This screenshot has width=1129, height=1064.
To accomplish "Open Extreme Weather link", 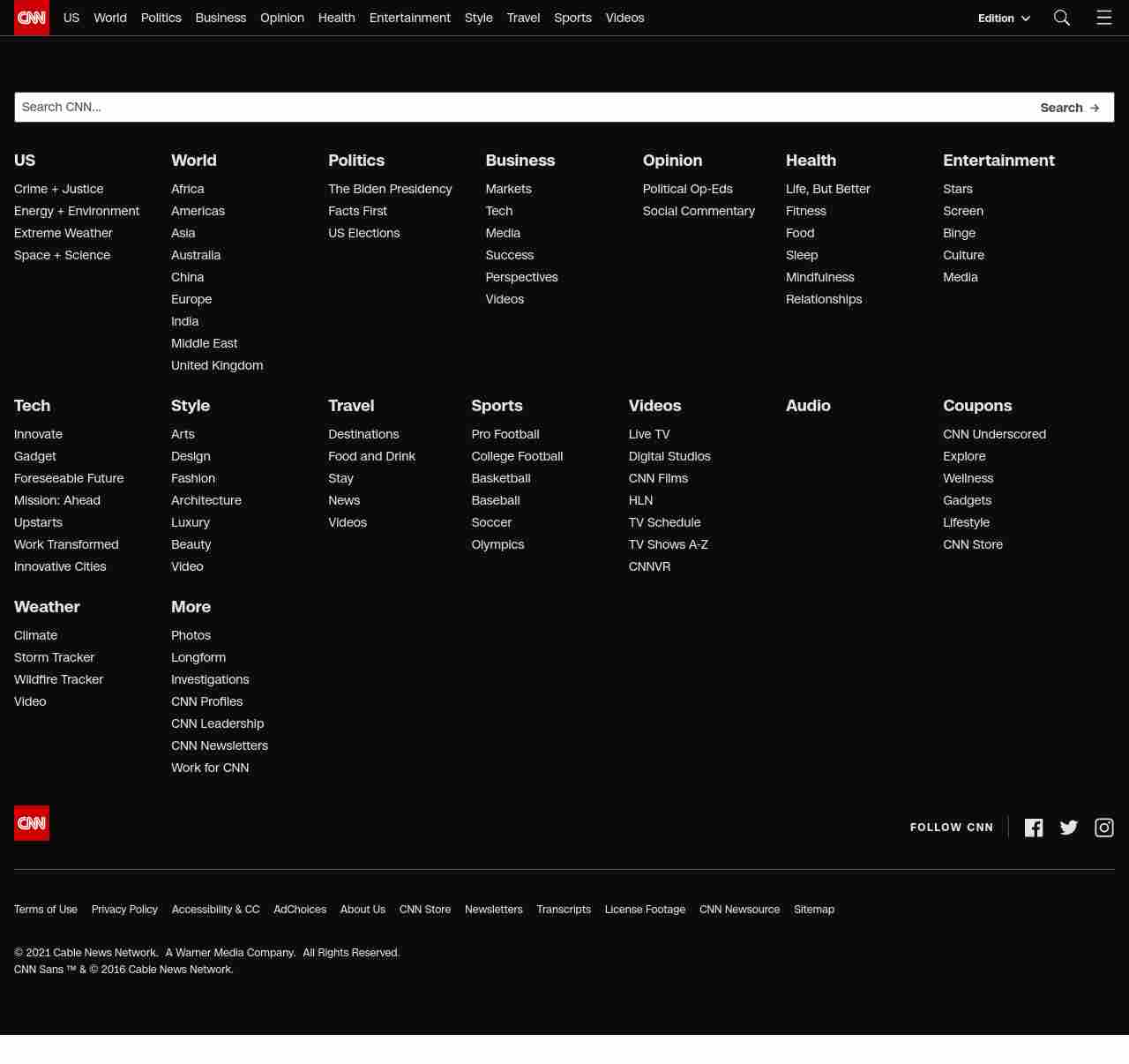I will click(x=64, y=233).
